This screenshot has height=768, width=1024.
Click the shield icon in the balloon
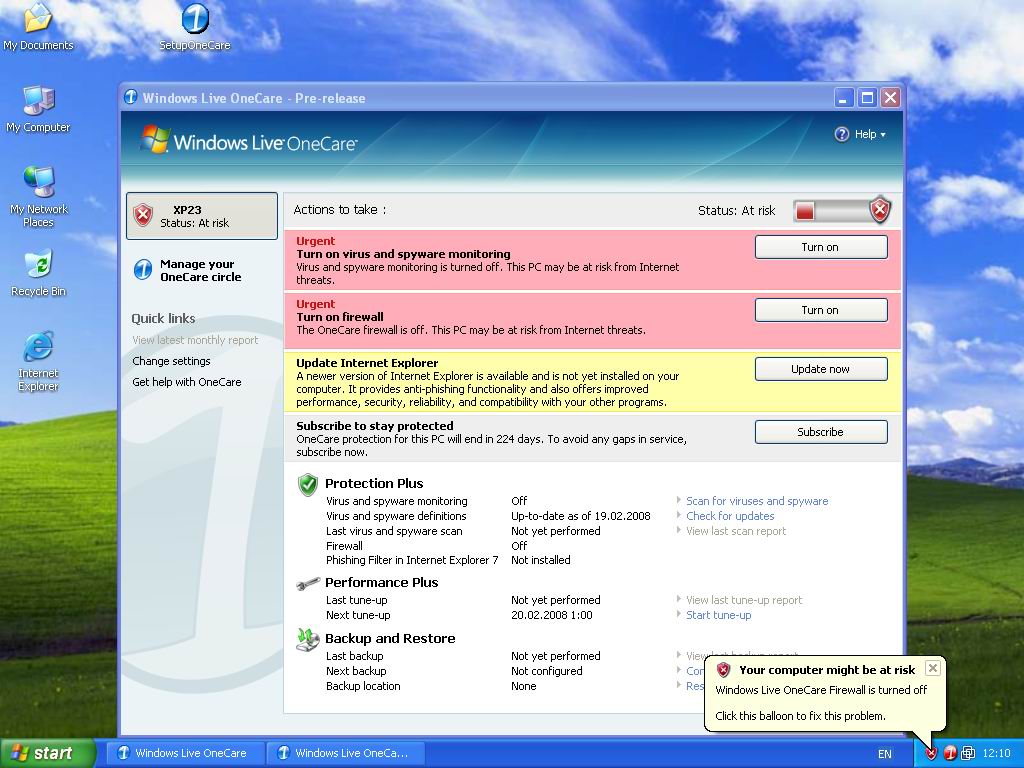coord(723,669)
